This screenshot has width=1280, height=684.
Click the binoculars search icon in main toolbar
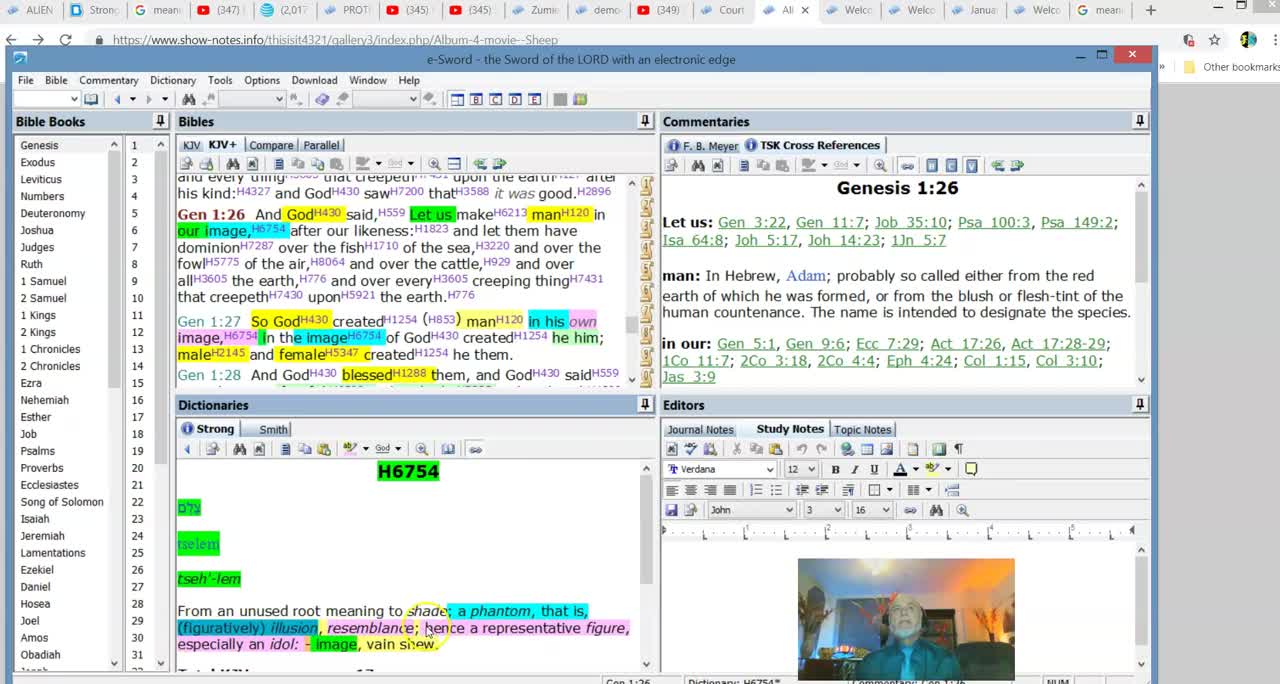pos(188,99)
